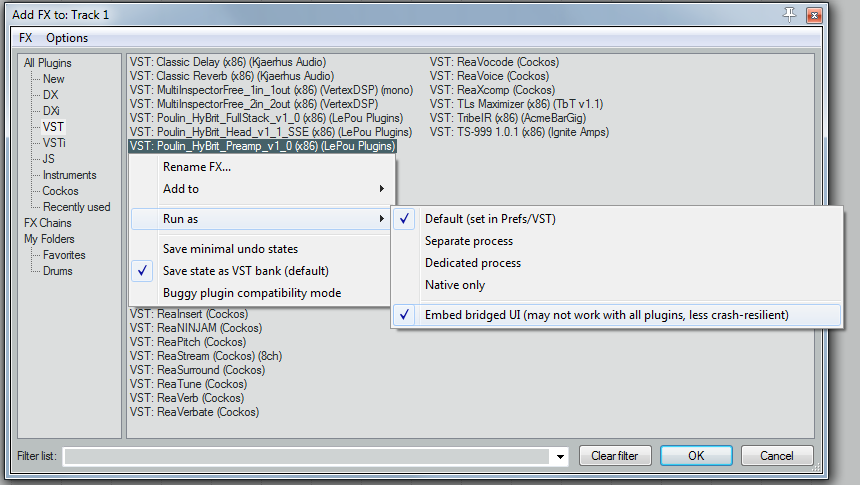Select My Folders in the tree

point(49,239)
